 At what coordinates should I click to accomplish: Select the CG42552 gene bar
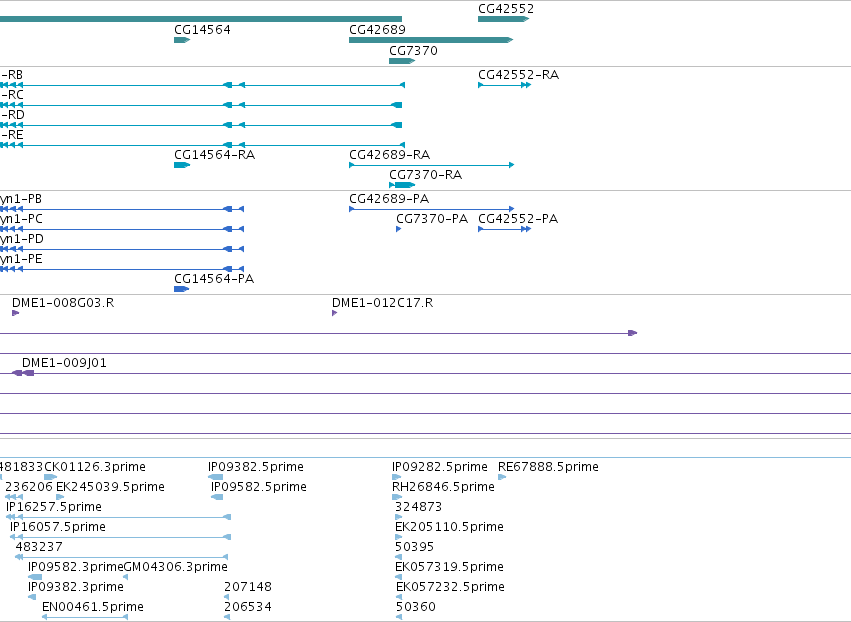(x=504, y=19)
